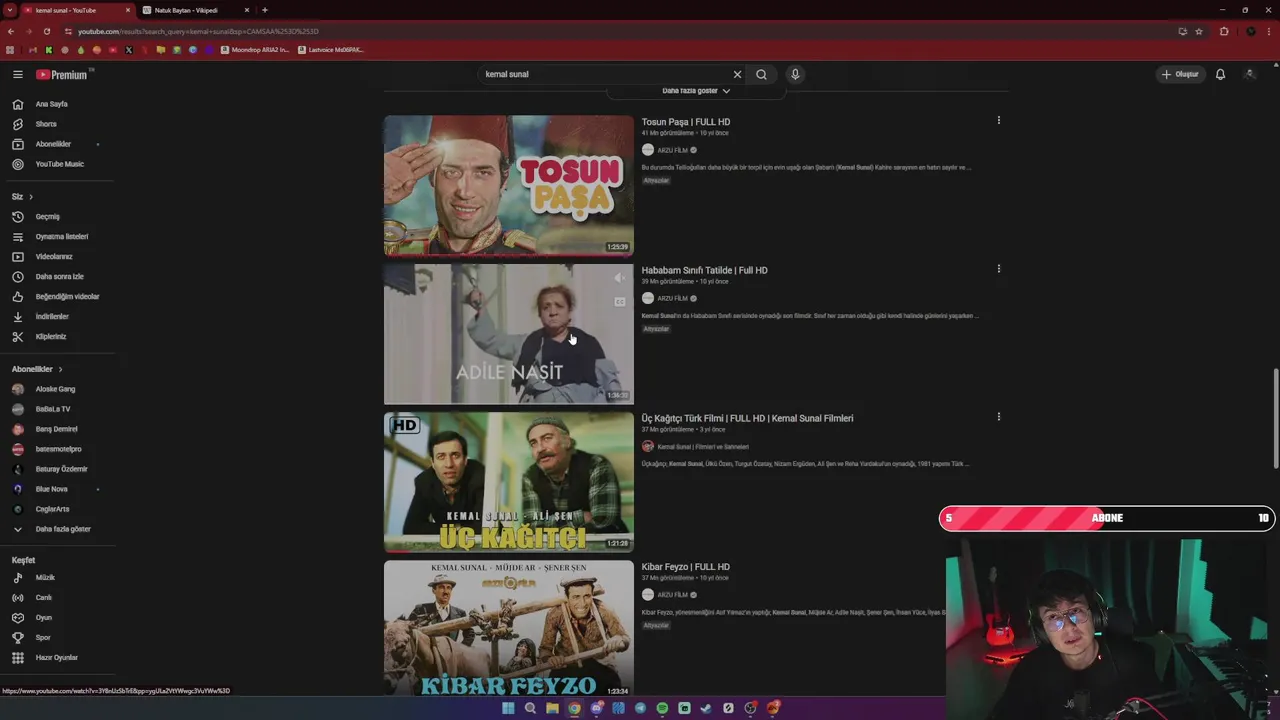Open batesmotelpro channel subscription
Image resolution: width=1280 pixels, height=720 pixels.
pos(57,449)
